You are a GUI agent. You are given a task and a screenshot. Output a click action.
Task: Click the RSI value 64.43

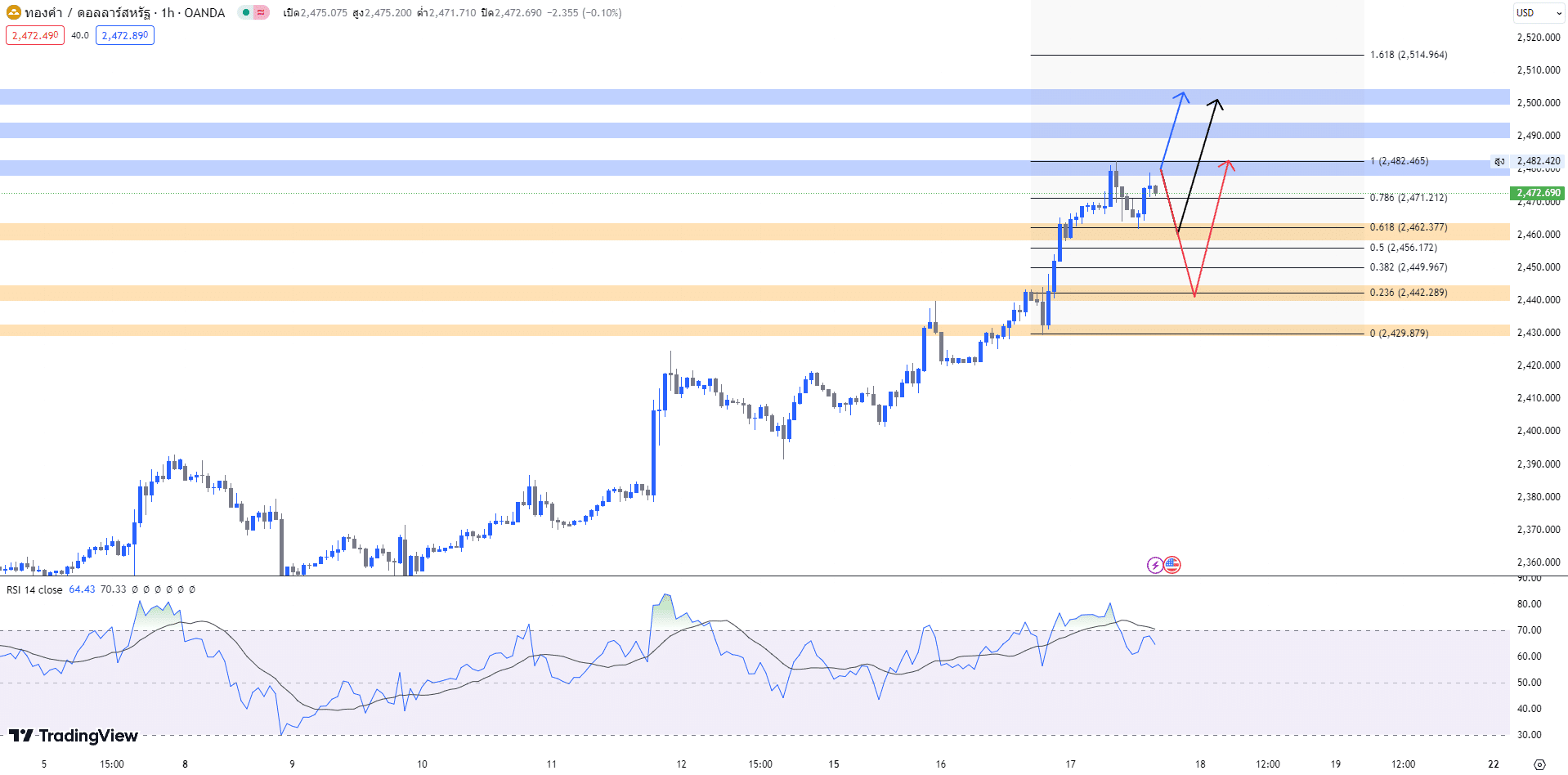coord(82,589)
